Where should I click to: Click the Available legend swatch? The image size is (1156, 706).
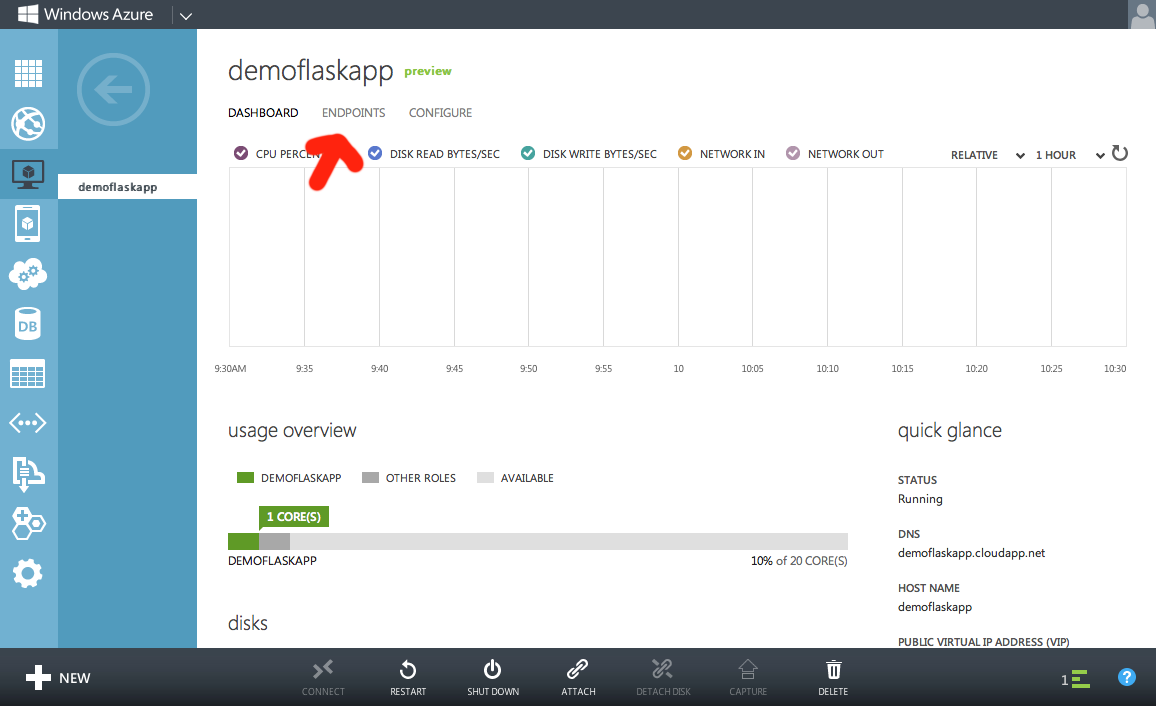point(485,478)
